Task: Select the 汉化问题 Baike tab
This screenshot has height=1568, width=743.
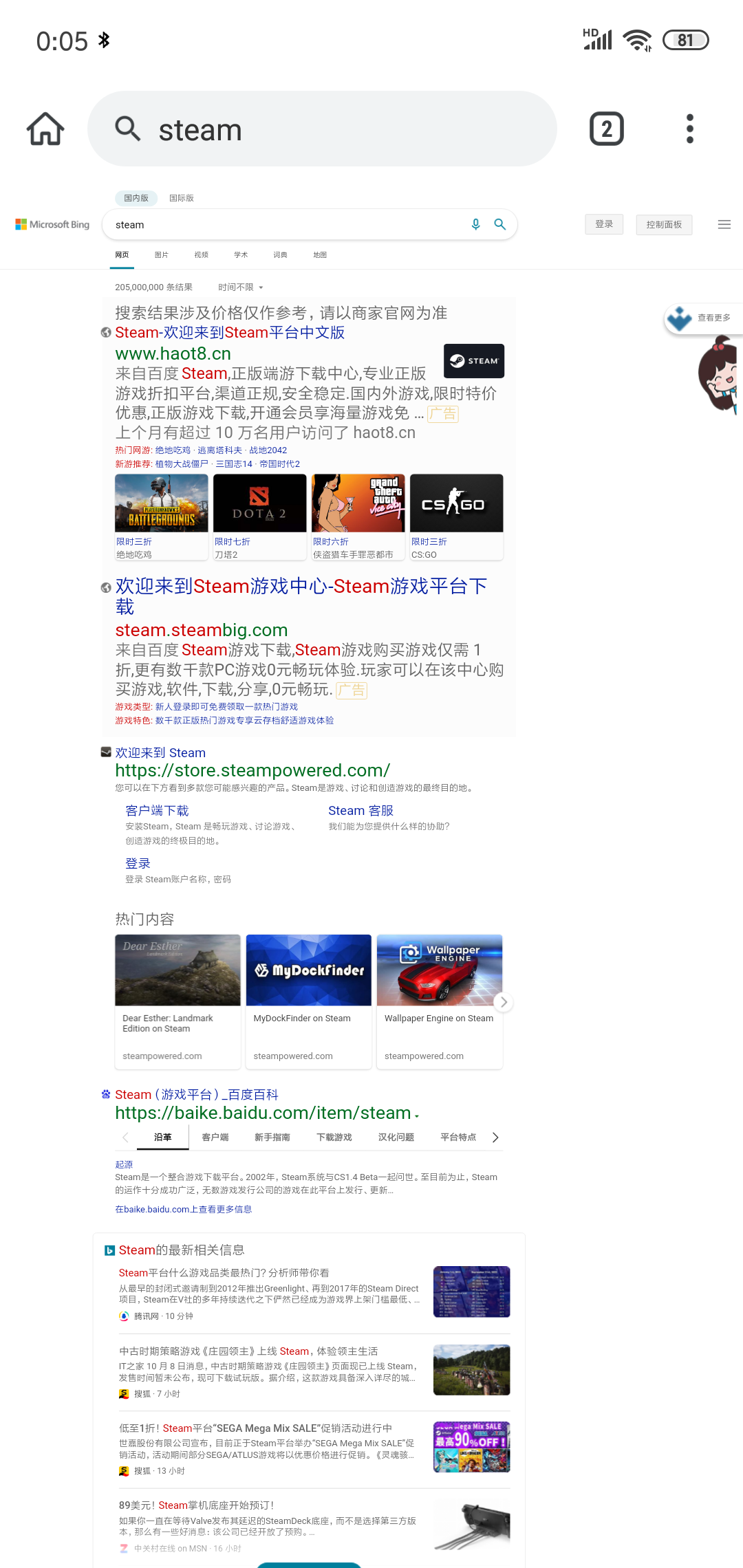Action: 396,1137
